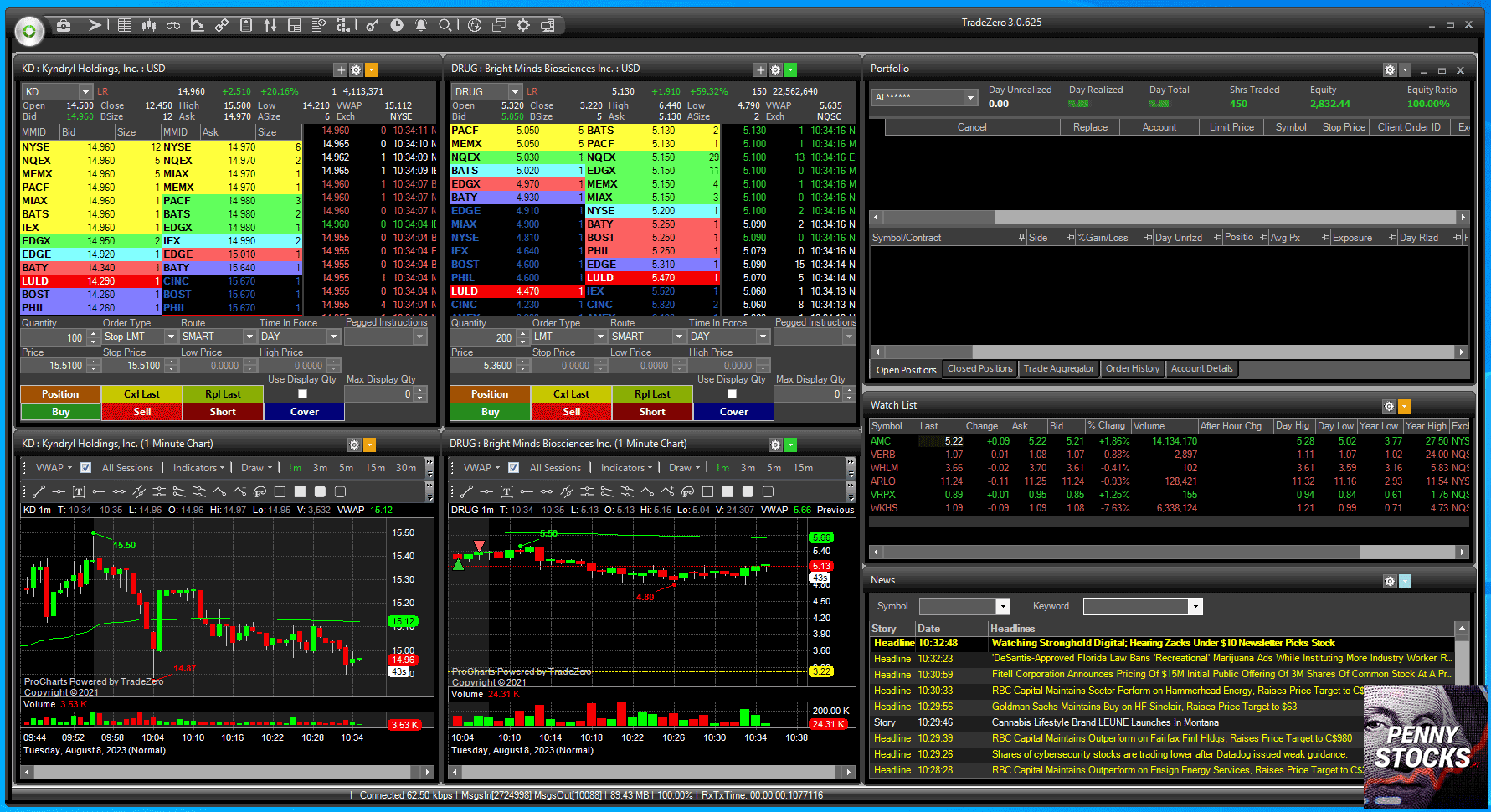Image resolution: width=1491 pixels, height=812 pixels.
Task: Click the chain link icon in top toolbar
Action: pos(222,25)
